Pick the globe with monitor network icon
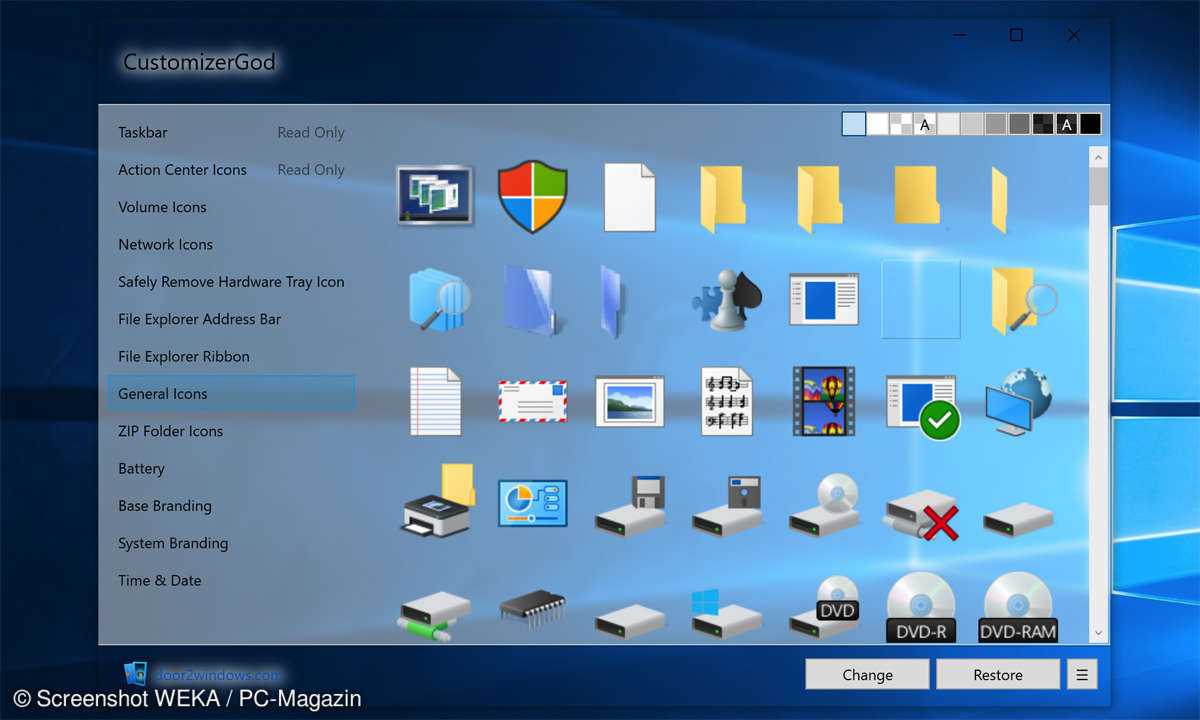The width and height of the screenshot is (1200, 720). [x=1016, y=401]
